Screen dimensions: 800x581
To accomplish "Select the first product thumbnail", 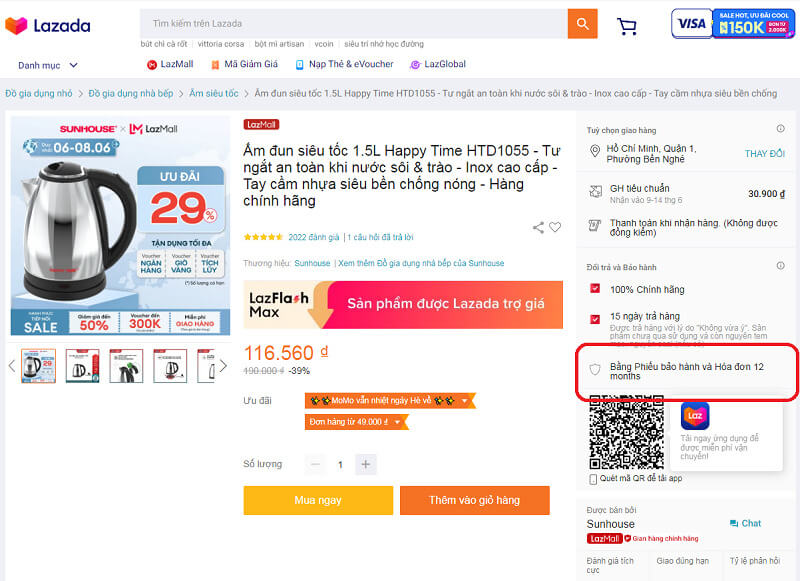I will [38, 366].
